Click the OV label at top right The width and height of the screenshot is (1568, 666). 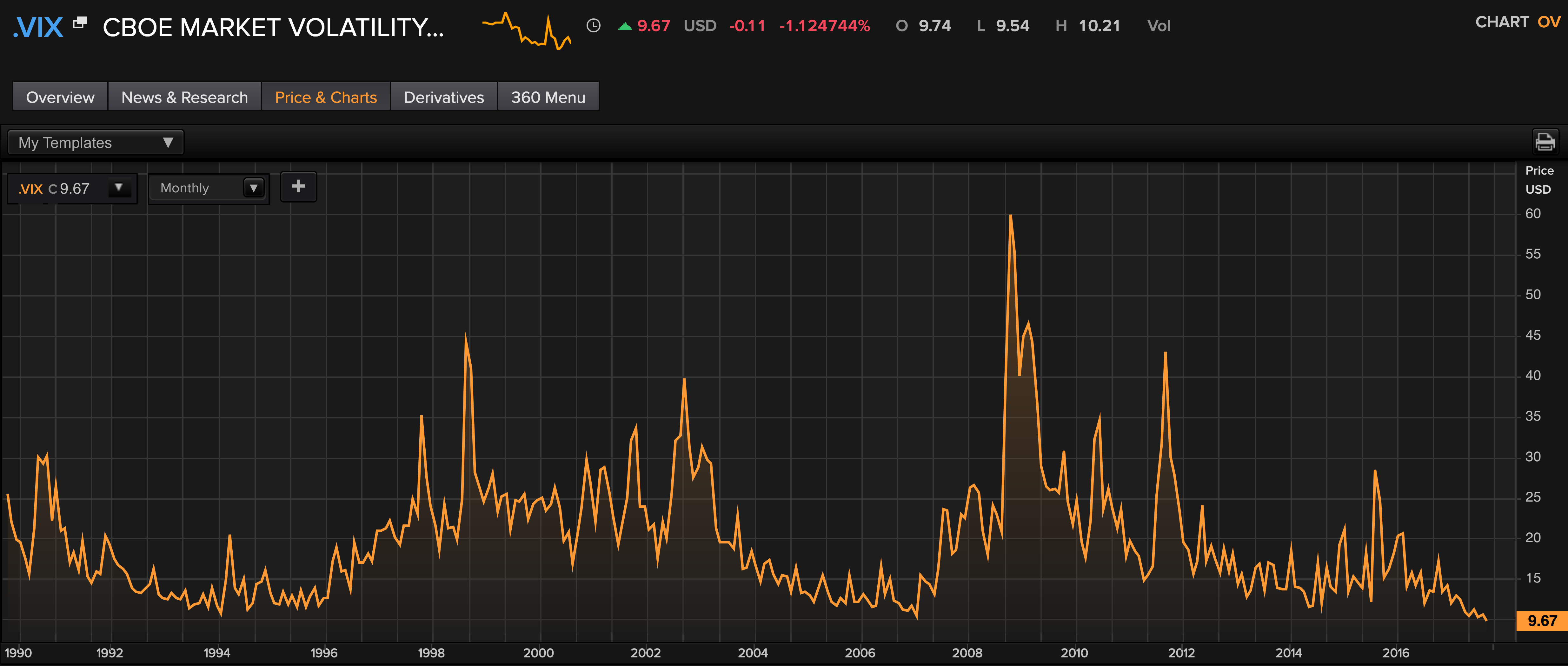pyautogui.click(x=1549, y=22)
